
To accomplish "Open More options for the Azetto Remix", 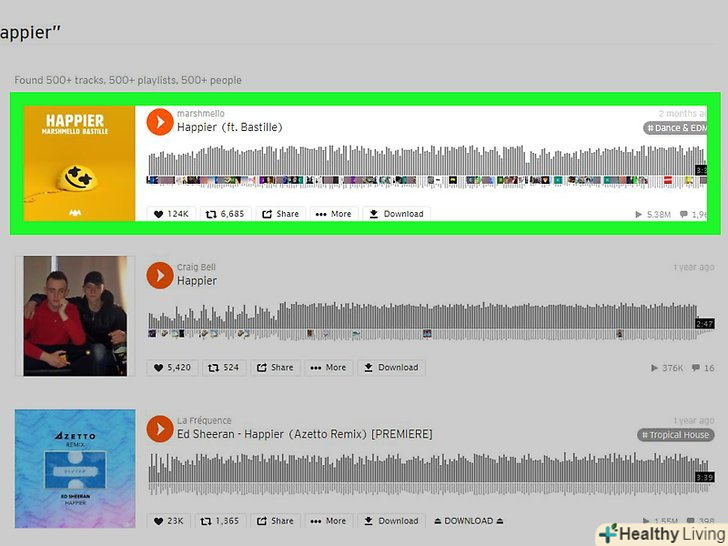I will [329, 521].
